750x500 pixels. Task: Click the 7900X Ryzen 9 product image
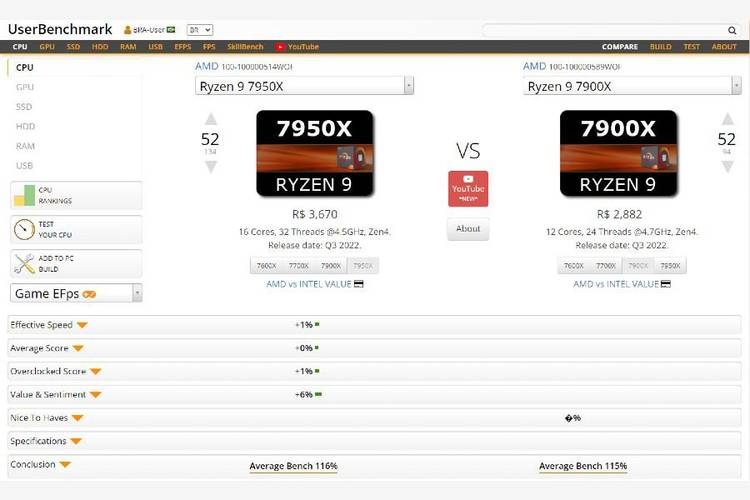618,153
